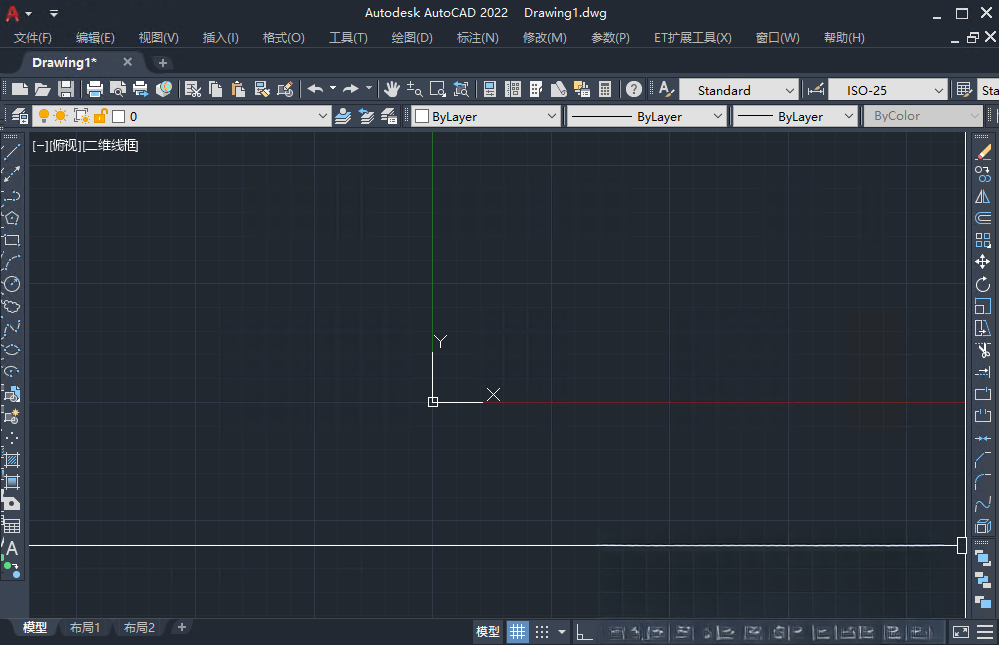This screenshot has height=645, width=999.
Task: Switch to the 布局1 layout tab
Action: [85, 627]
